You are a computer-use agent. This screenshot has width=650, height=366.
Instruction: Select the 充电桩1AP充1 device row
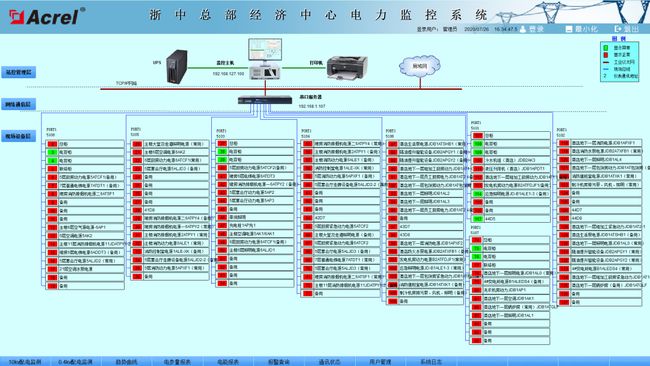(255, 225)
